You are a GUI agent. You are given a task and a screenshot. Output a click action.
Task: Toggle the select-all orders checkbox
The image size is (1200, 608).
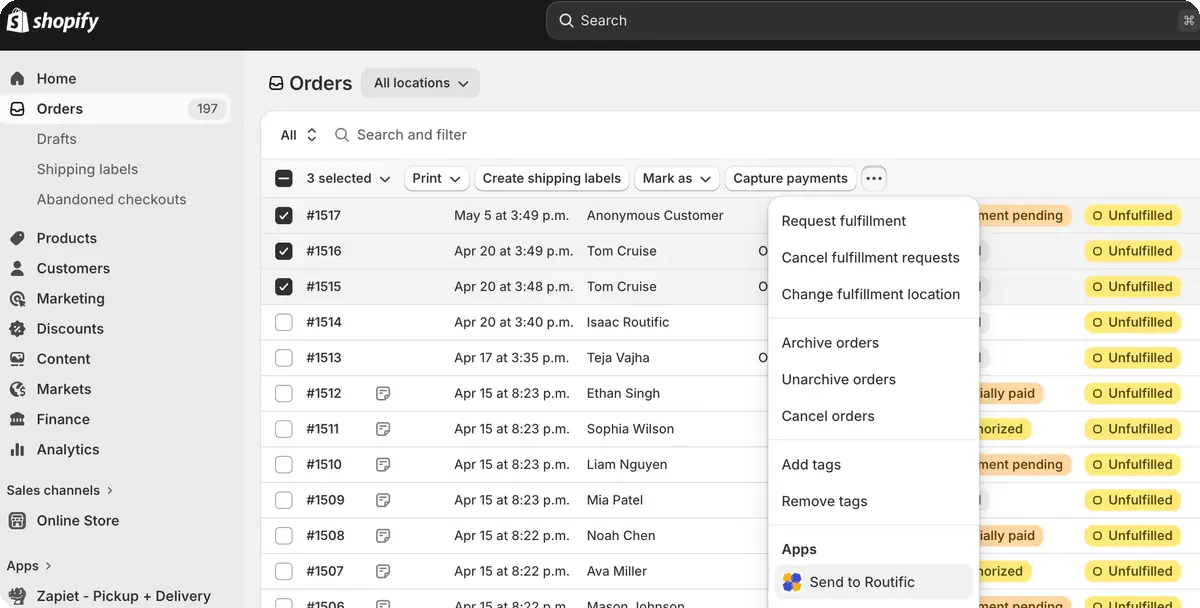284,178
